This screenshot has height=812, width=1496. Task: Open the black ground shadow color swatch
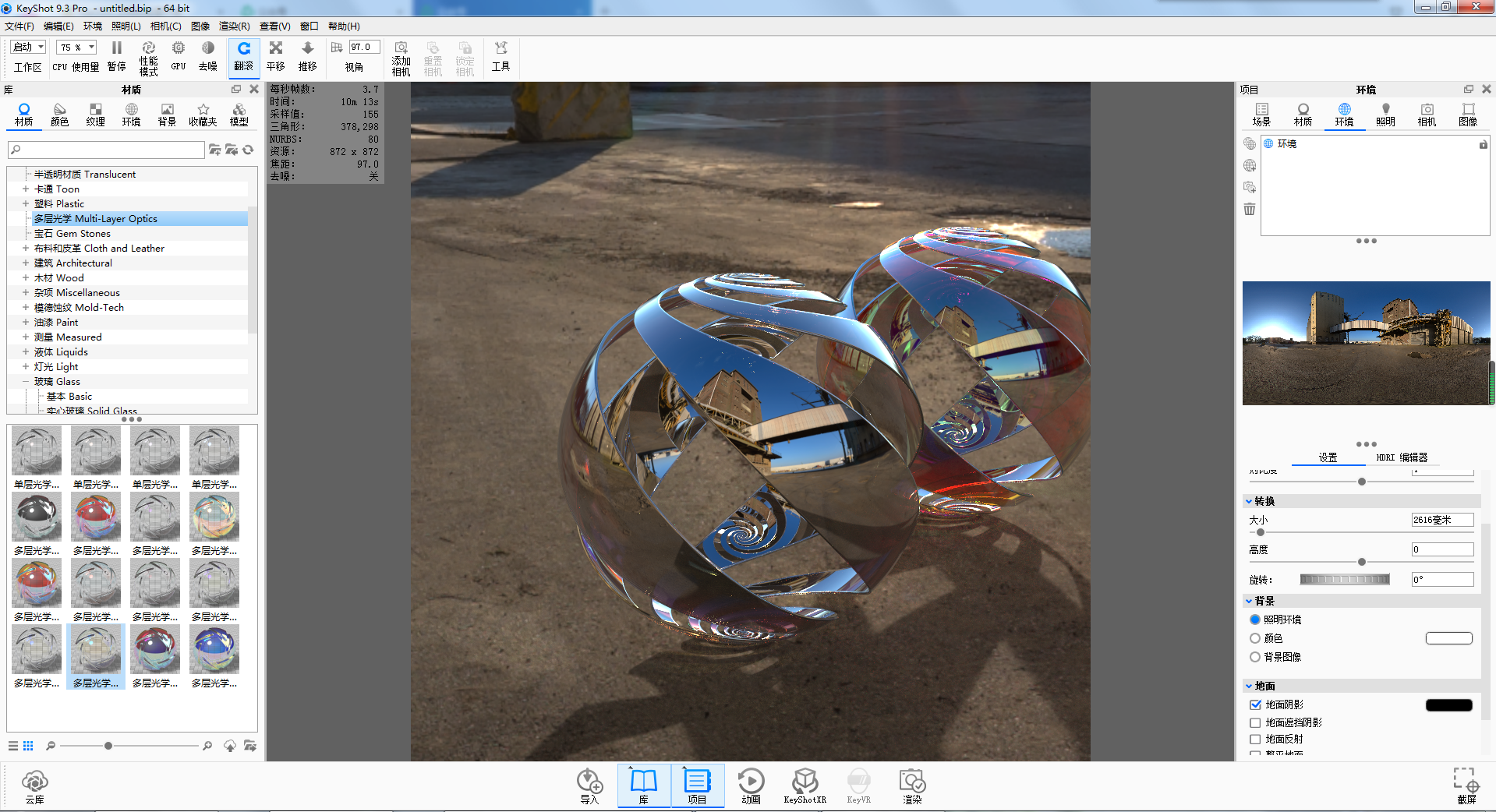1448,704
